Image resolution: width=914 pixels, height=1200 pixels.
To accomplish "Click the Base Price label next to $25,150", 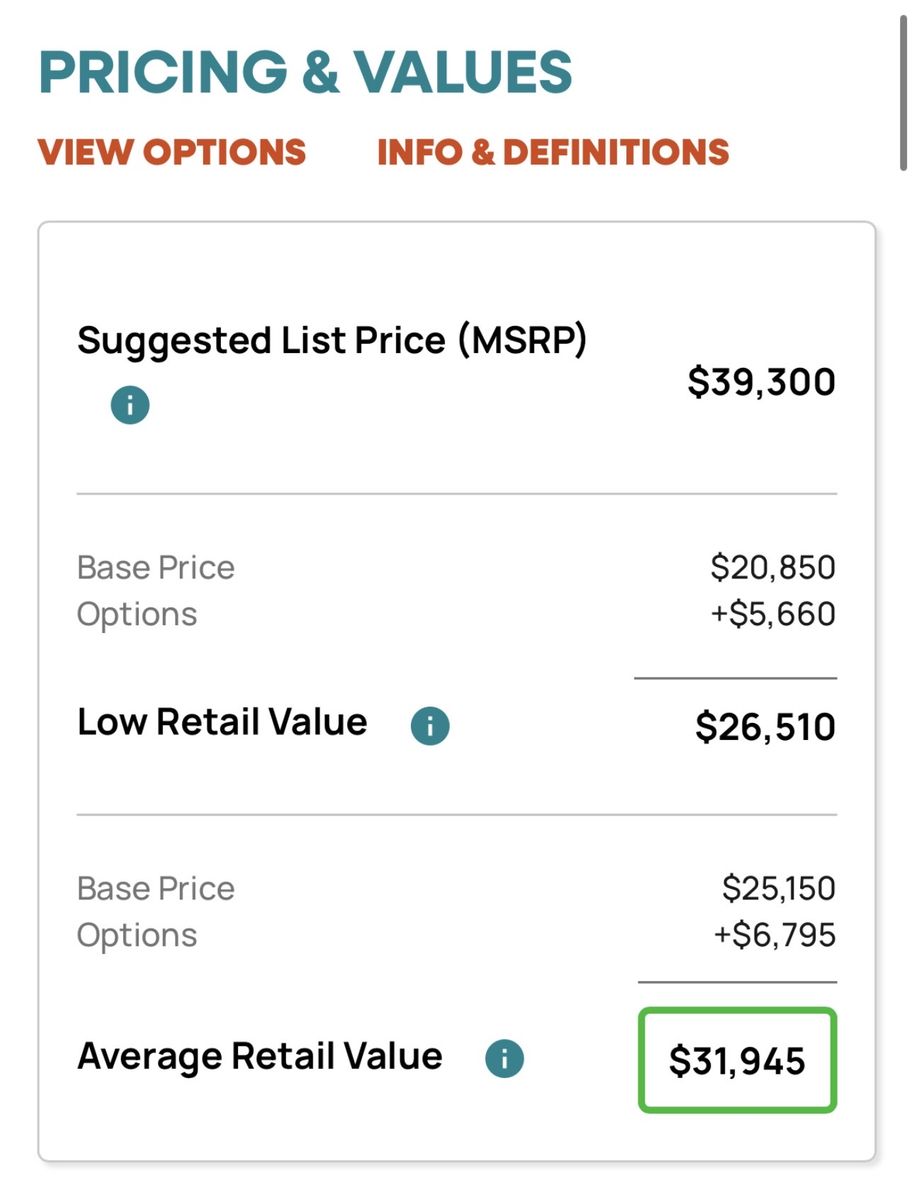I will [x=156, y=888].
